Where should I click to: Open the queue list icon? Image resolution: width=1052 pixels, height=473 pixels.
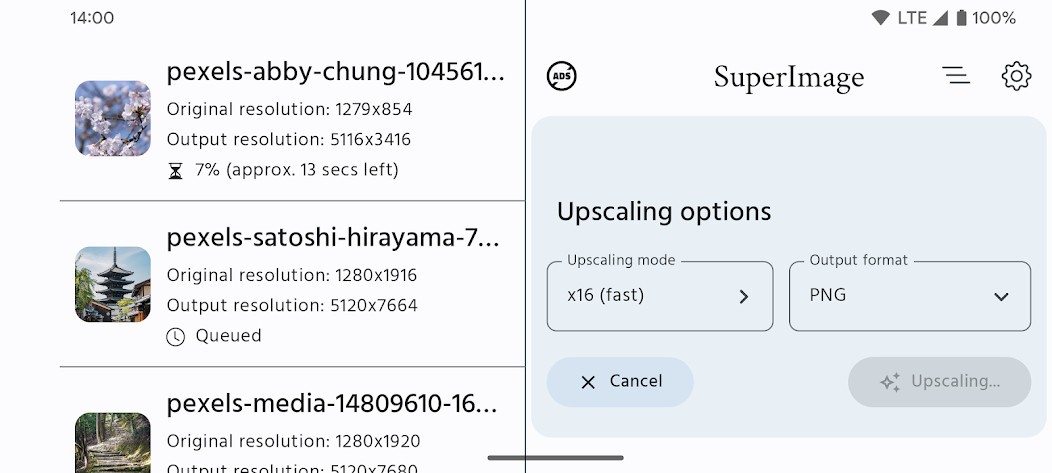point(955,75)
